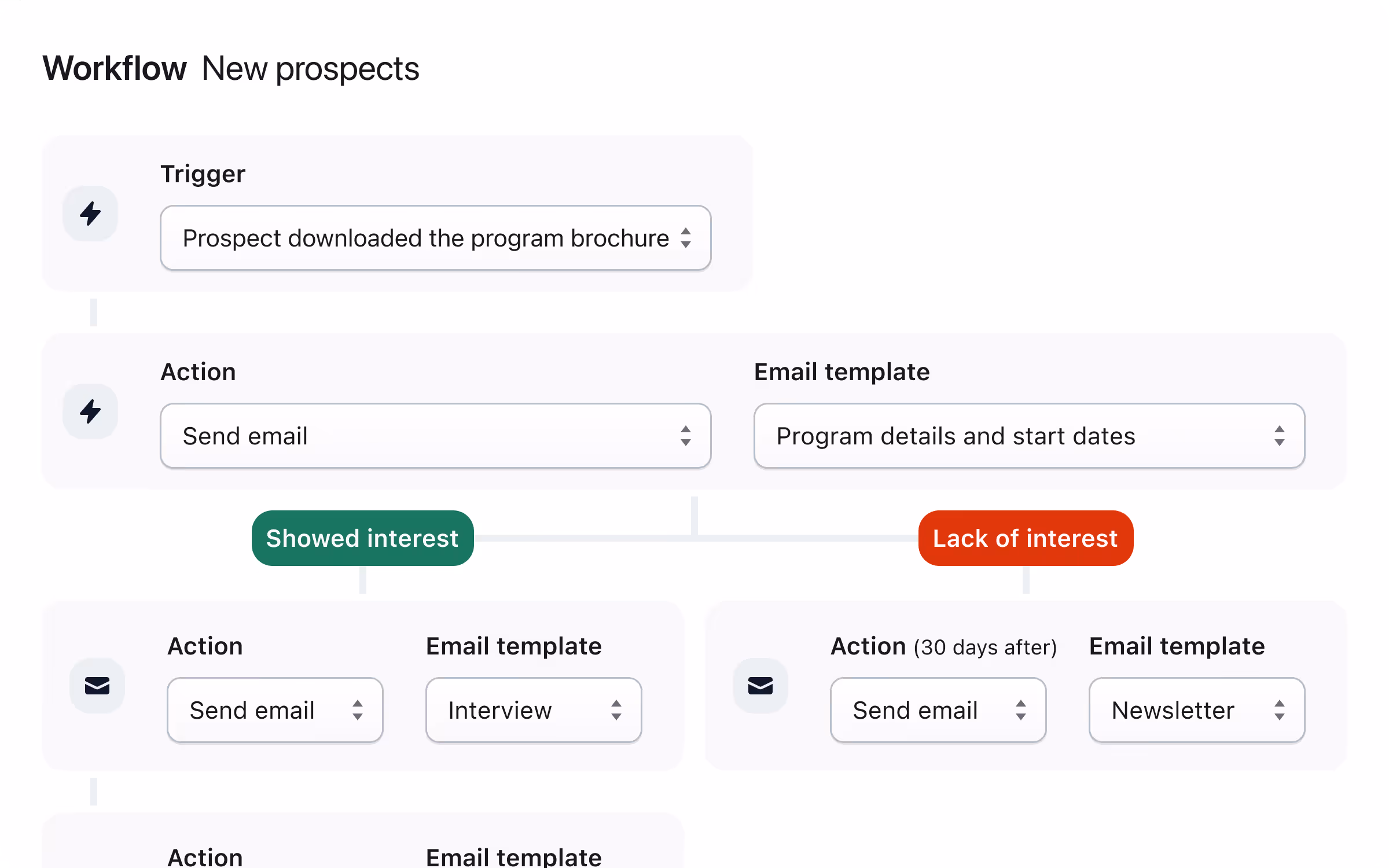Click arrows on Program details template dropdown
The height and width of the screenshot is (868, 1389).
point(1280,436)
